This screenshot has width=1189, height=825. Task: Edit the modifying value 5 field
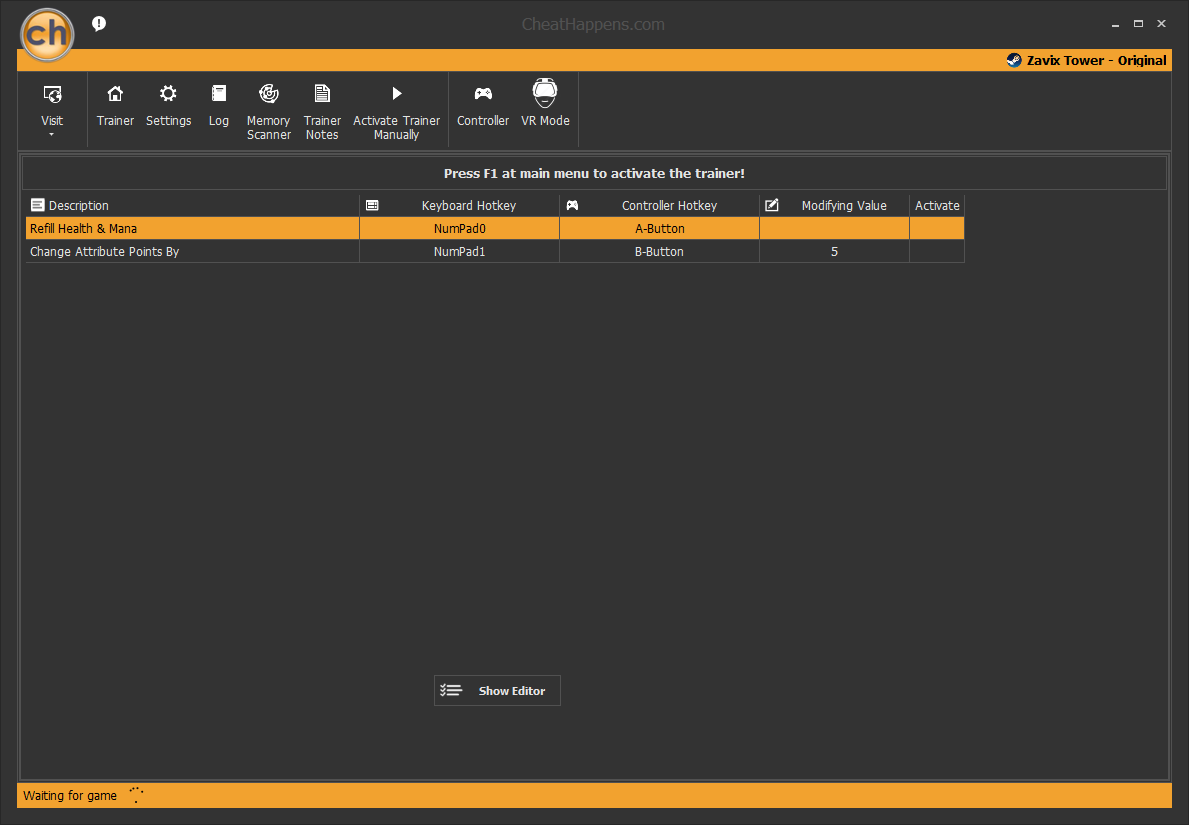tap(834, 252)
